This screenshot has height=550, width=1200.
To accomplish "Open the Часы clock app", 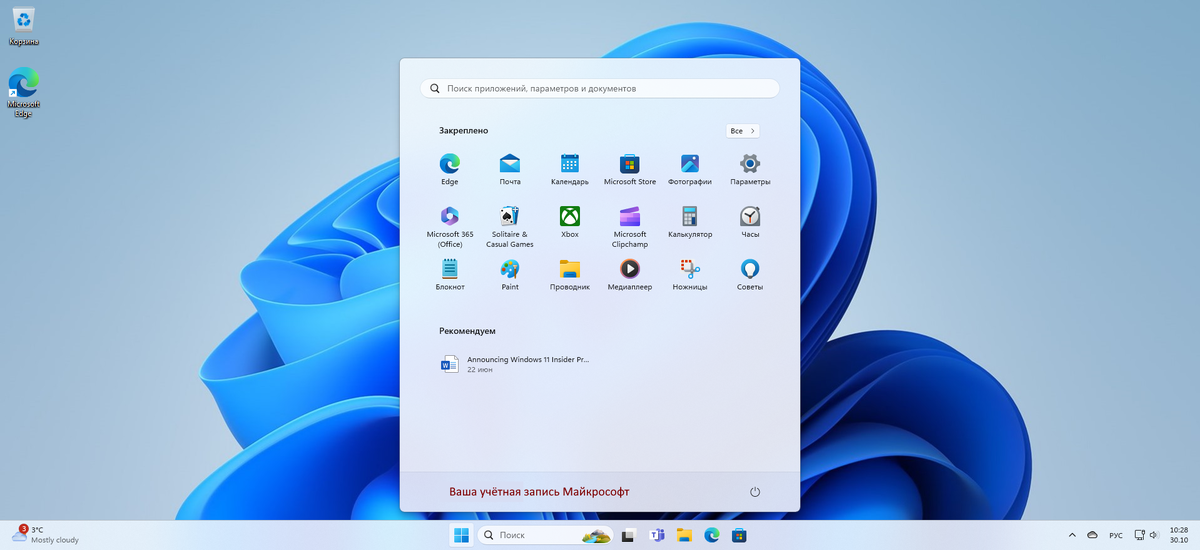I will click(x=750, y=222).
